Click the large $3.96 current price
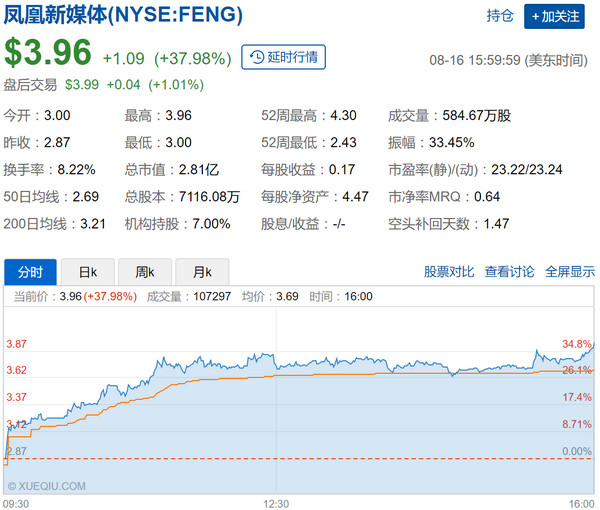 point(48,54)
